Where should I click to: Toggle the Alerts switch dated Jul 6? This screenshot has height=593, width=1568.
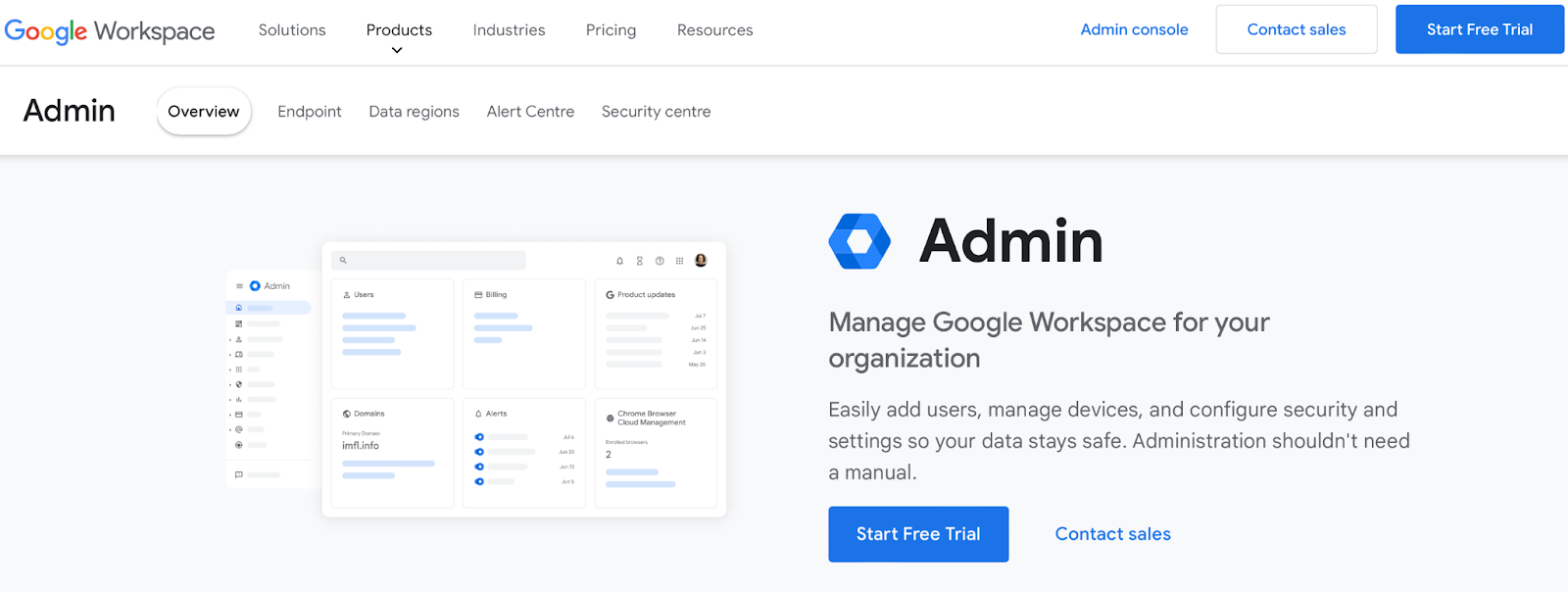click(x=479, y=437)
